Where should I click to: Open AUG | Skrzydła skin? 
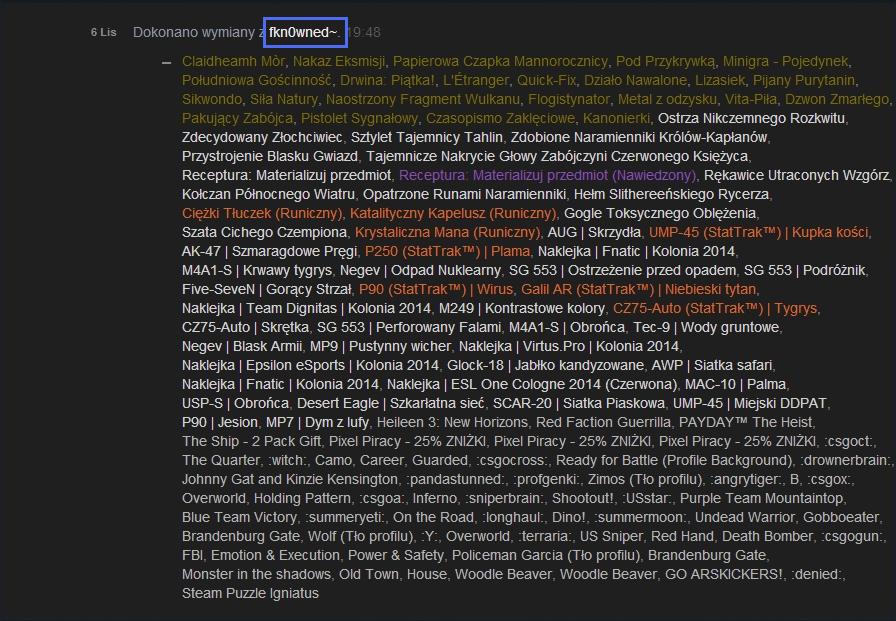(x=594, y=232)
